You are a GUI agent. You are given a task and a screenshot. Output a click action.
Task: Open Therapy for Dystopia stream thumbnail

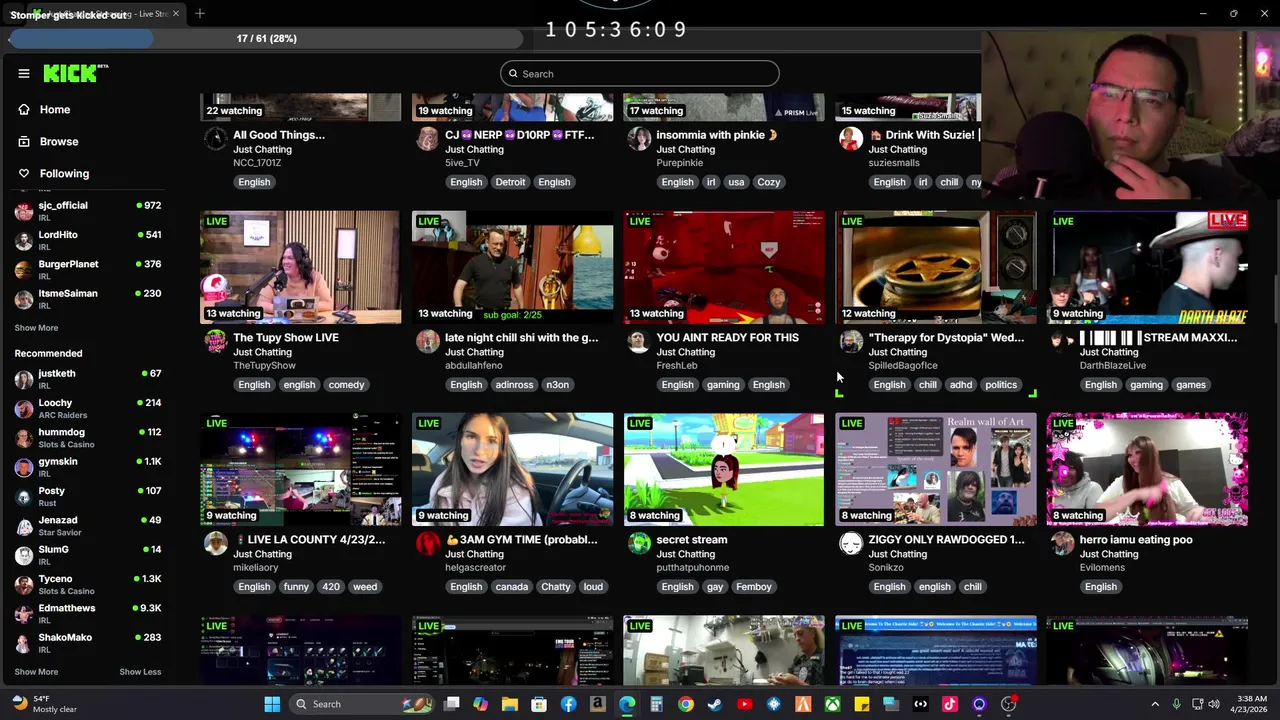[936, 267]
